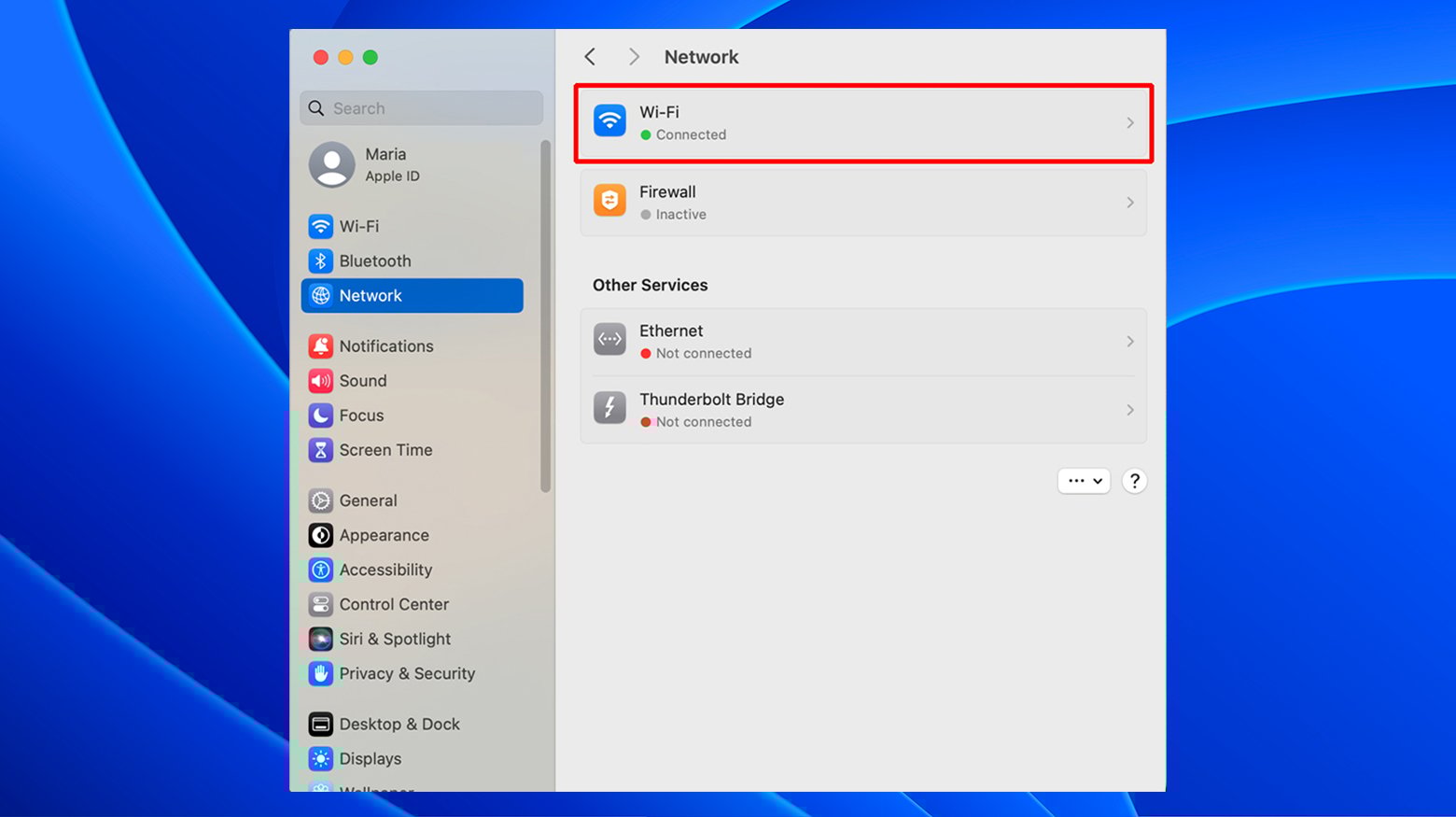1456x817 pixels.
Task: Go back using the back arrow
Action: pyautogui.click(x=590, y=57)
